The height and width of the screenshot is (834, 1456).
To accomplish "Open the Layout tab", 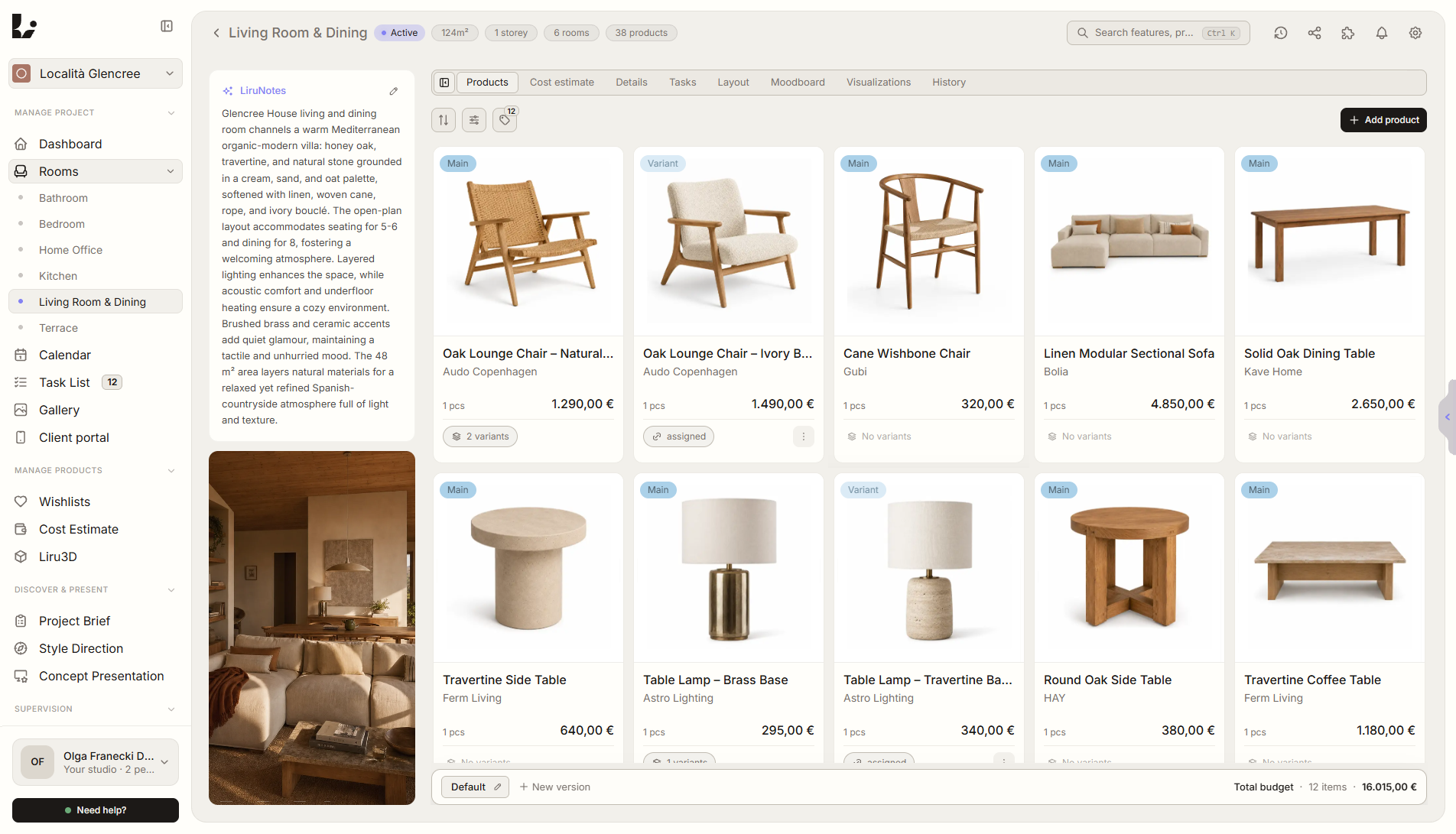I will pos(733,83).
